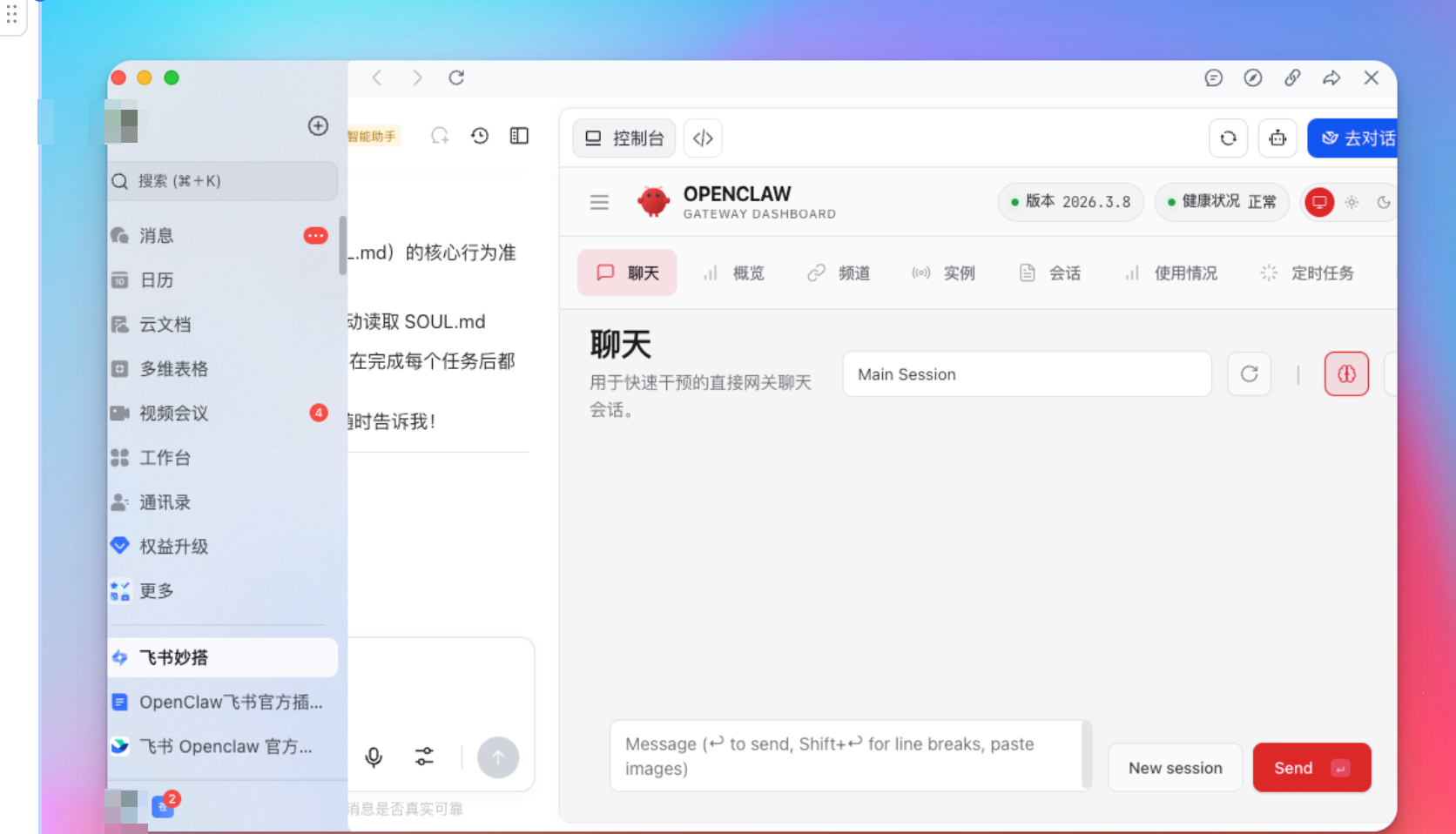Open chat history clock icon
Image resolution: width=1456 pixels, height=834 pixels.
pos(480,136)
